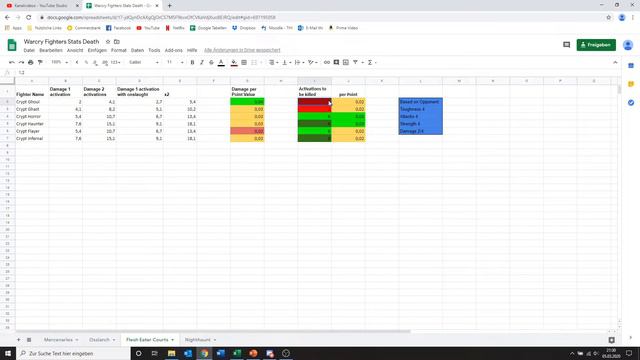The width and height of the screenshot is (640, 360).
Task: Open the all sheets list icon
Action: tap(29, 340)
